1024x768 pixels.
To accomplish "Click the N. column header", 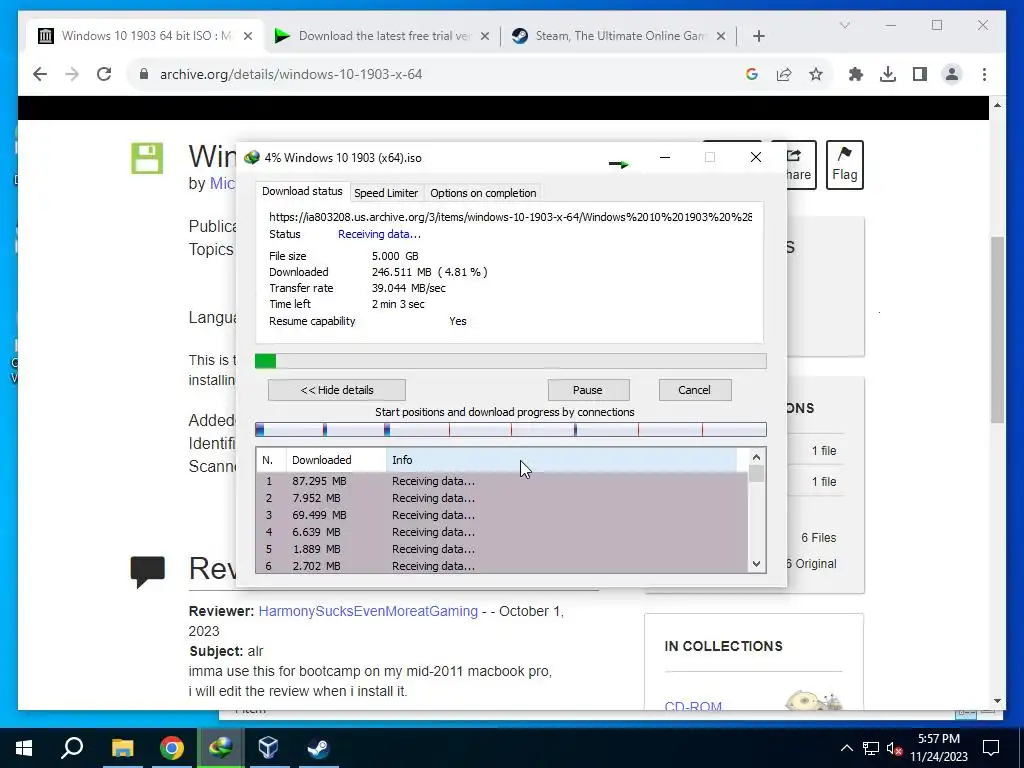I will [x=271, y=460].
